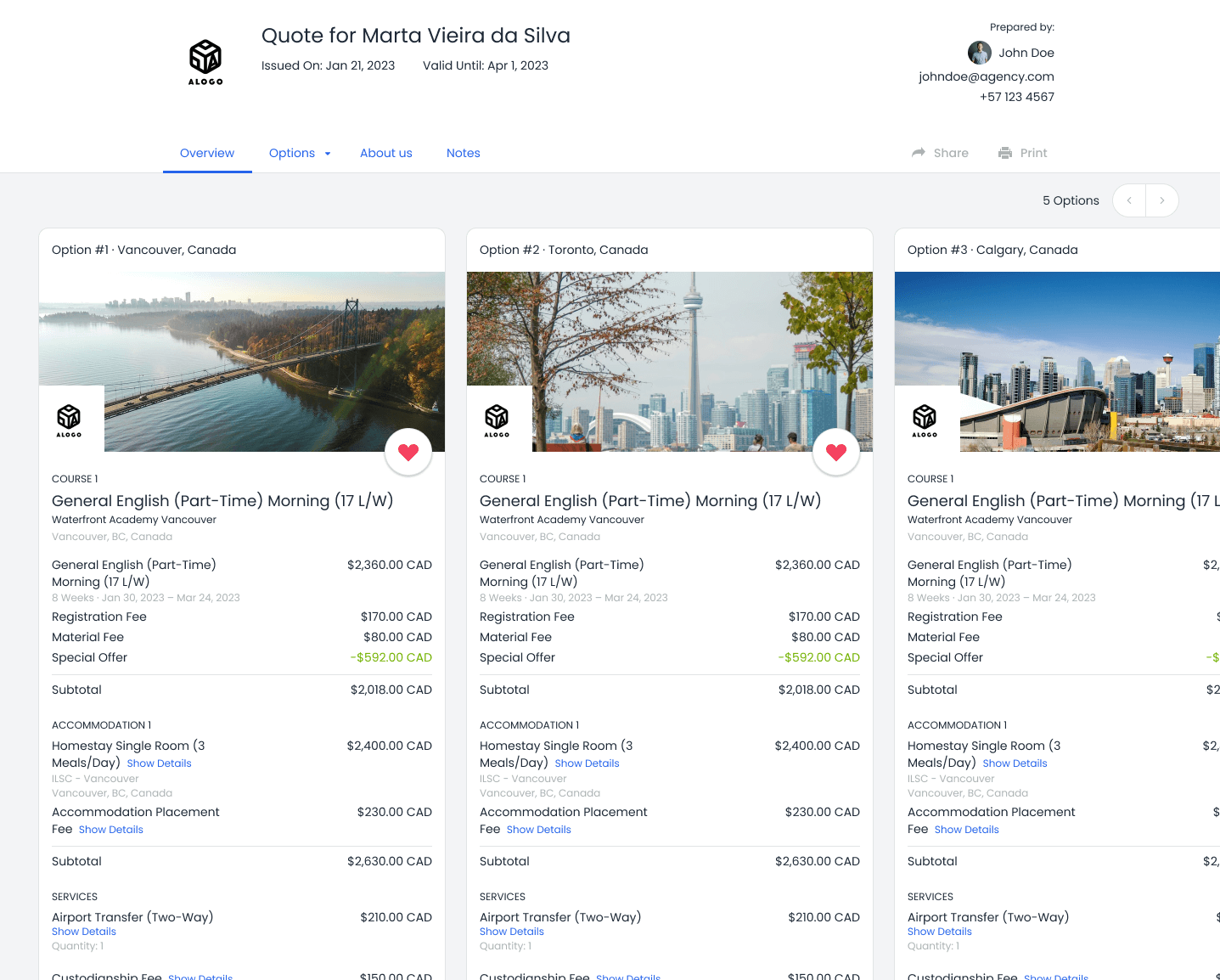Show Details for Custodianship Fee in Option #1
The width and height of the screenshot is (1220, 980).
pos(200,977)
